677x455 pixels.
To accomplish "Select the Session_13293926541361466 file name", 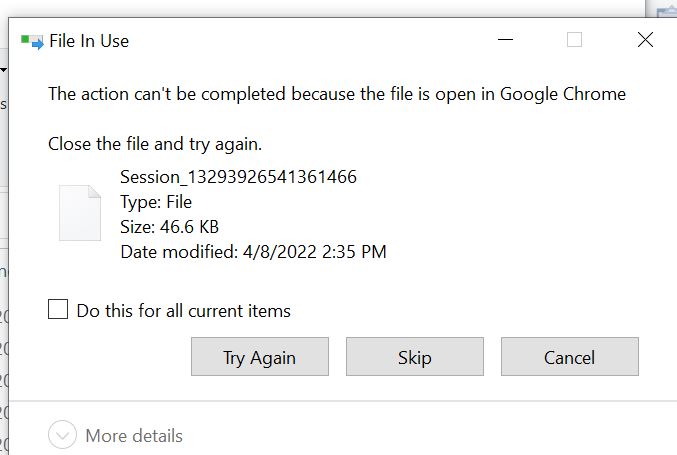I will point(238,177).
